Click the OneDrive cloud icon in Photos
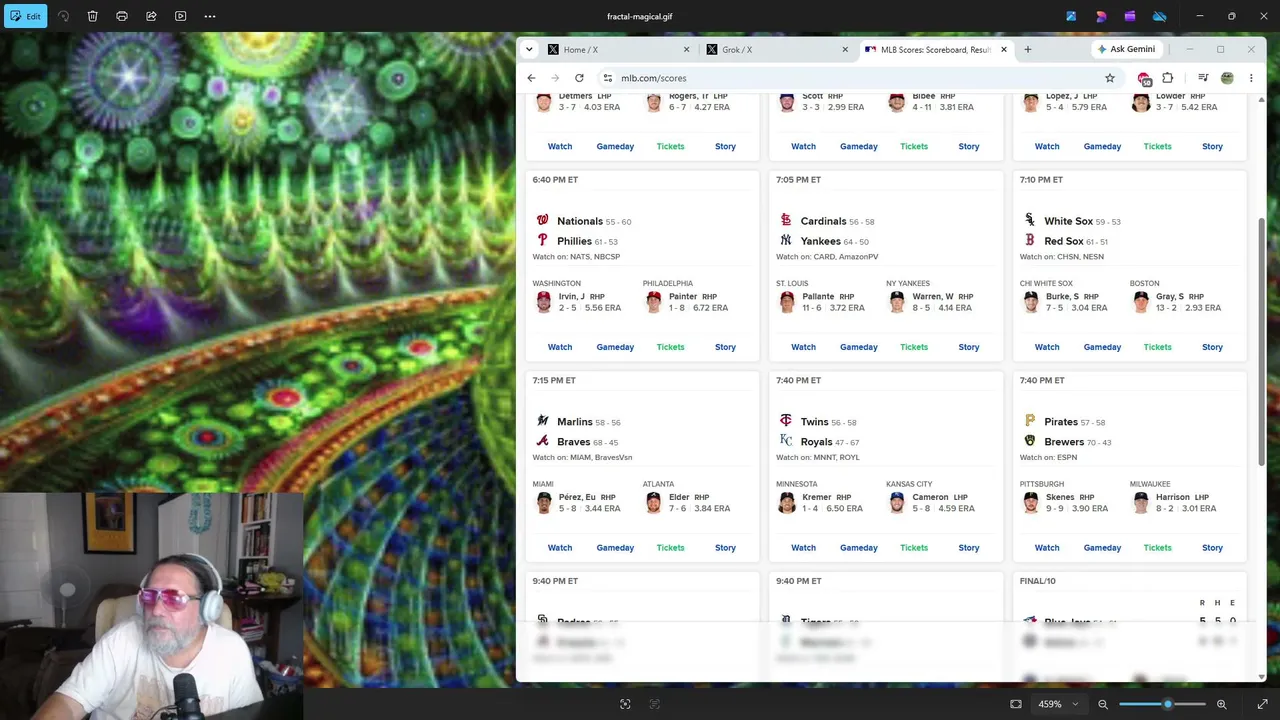The height and width of the screenshot is (720, 1280). coord(1160,16)
